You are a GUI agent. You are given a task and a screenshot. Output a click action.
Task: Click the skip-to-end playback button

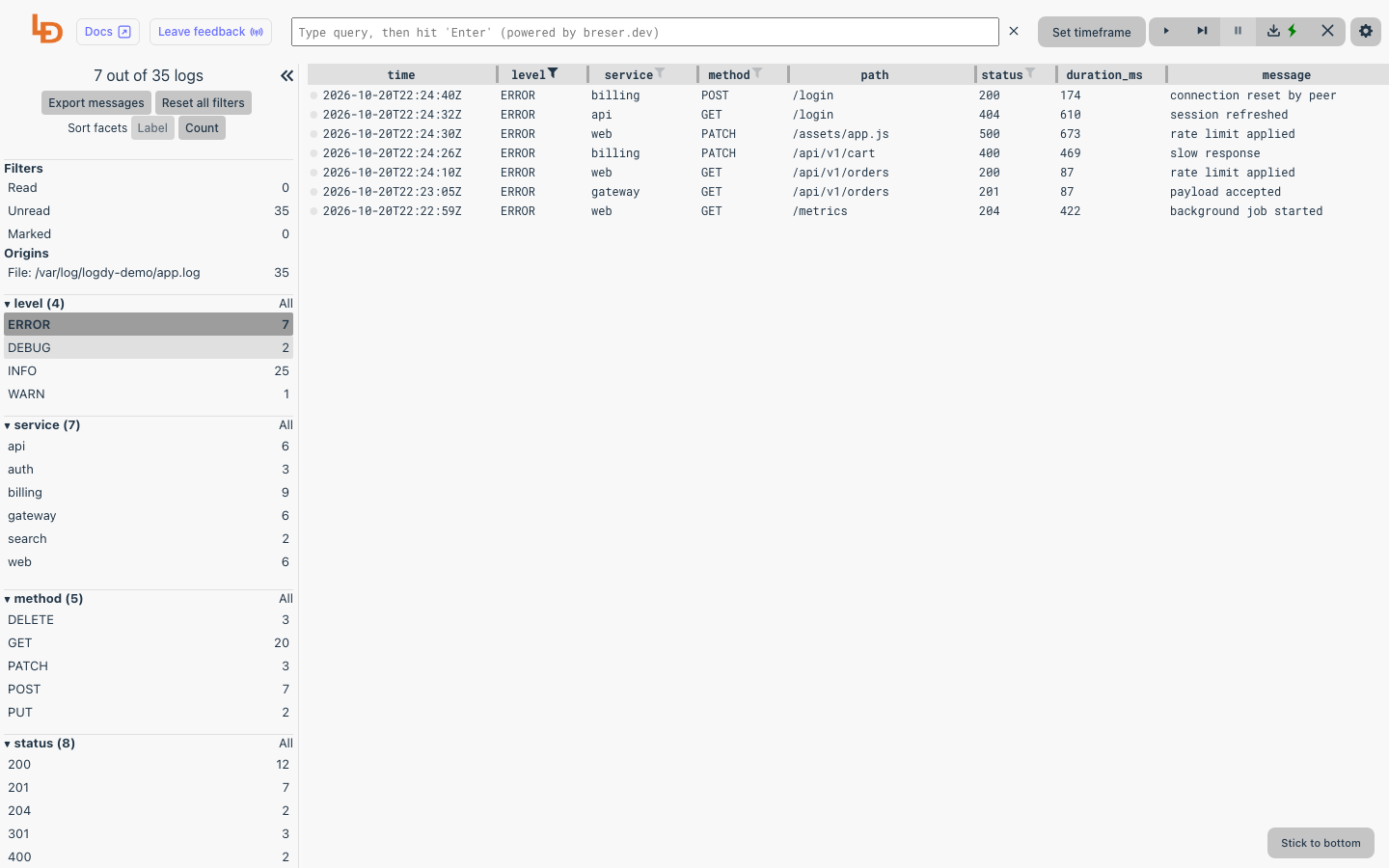click(x=1202, y=31)
